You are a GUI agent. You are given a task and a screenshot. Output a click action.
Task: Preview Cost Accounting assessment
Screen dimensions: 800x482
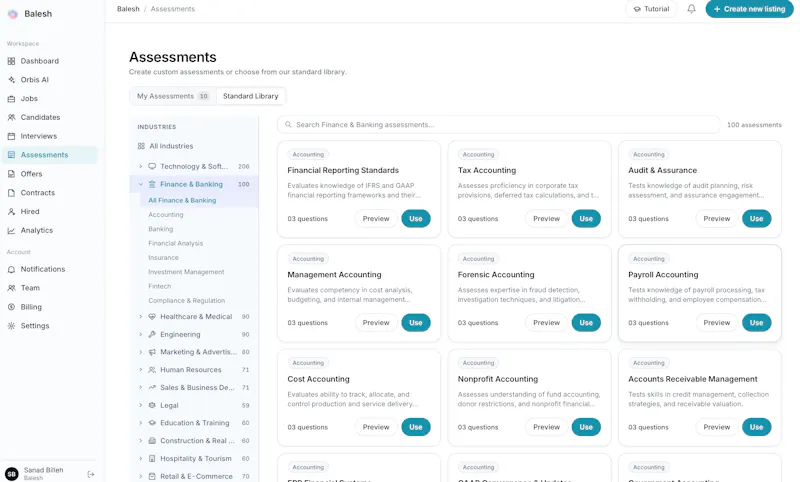pyautogui.click(x=376, y=427)
